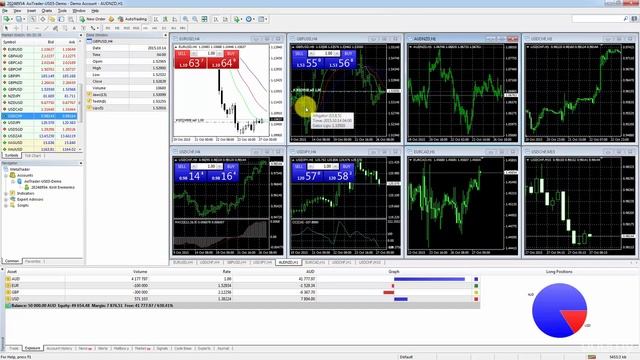Switch chart to bar chart type
The width and height of the screenshot is (640, 360).
point(156,19)
